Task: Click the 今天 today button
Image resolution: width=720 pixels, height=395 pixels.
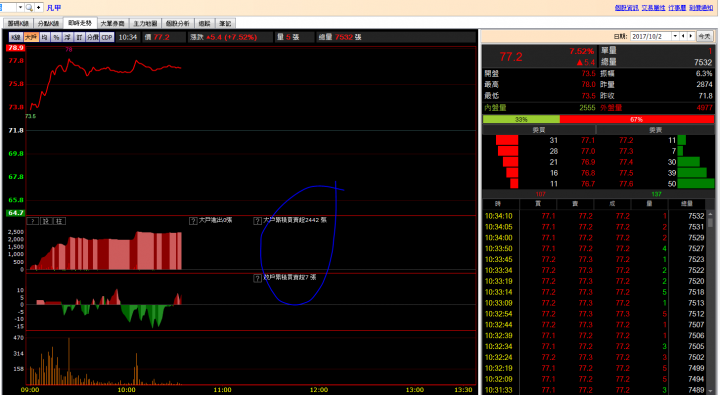Action: click(x=705, y=36)
